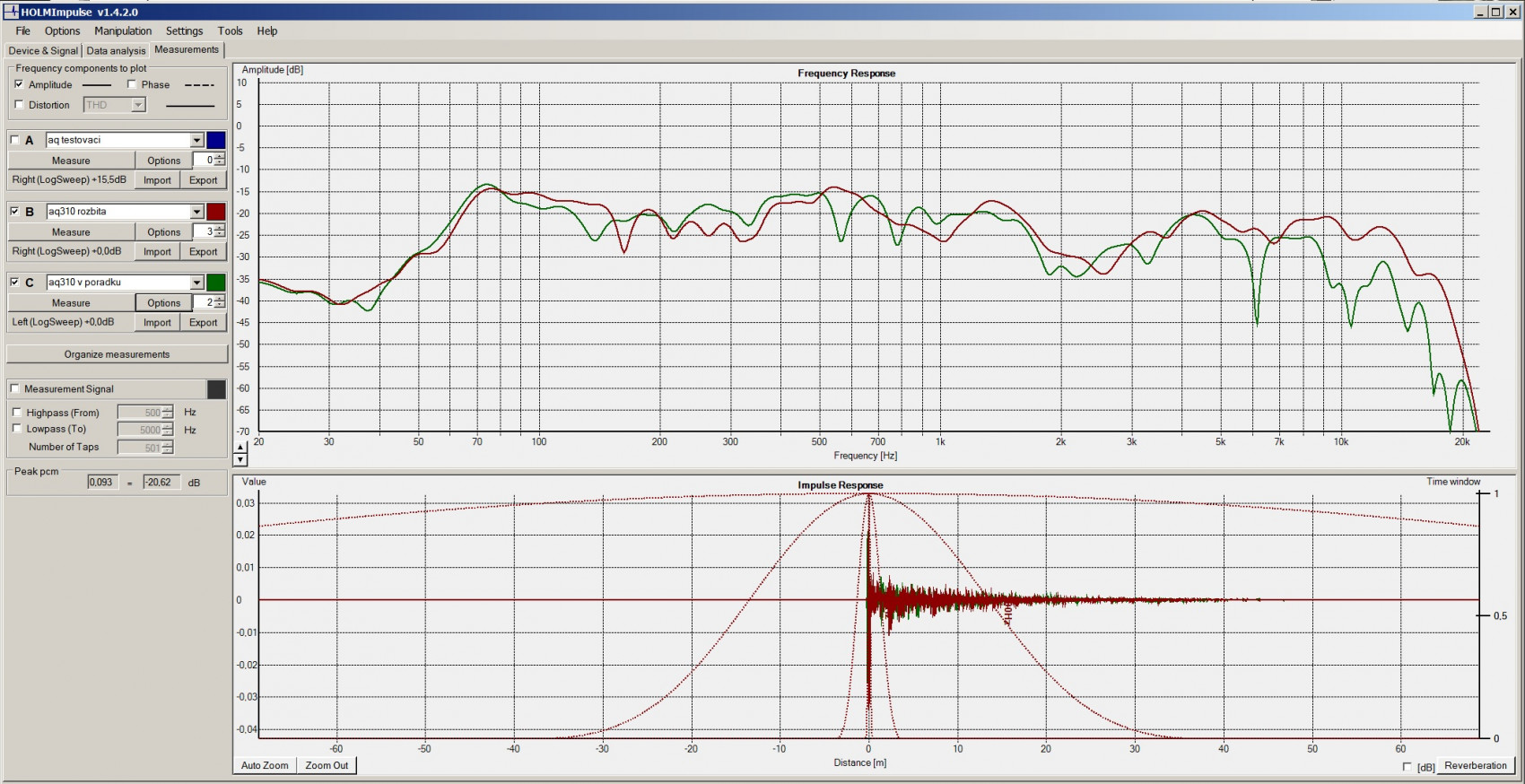This screenshot has width=1525, height=784.
Task: Click the dark gray Measurement Signal color box
Action: tap(216, 389)
